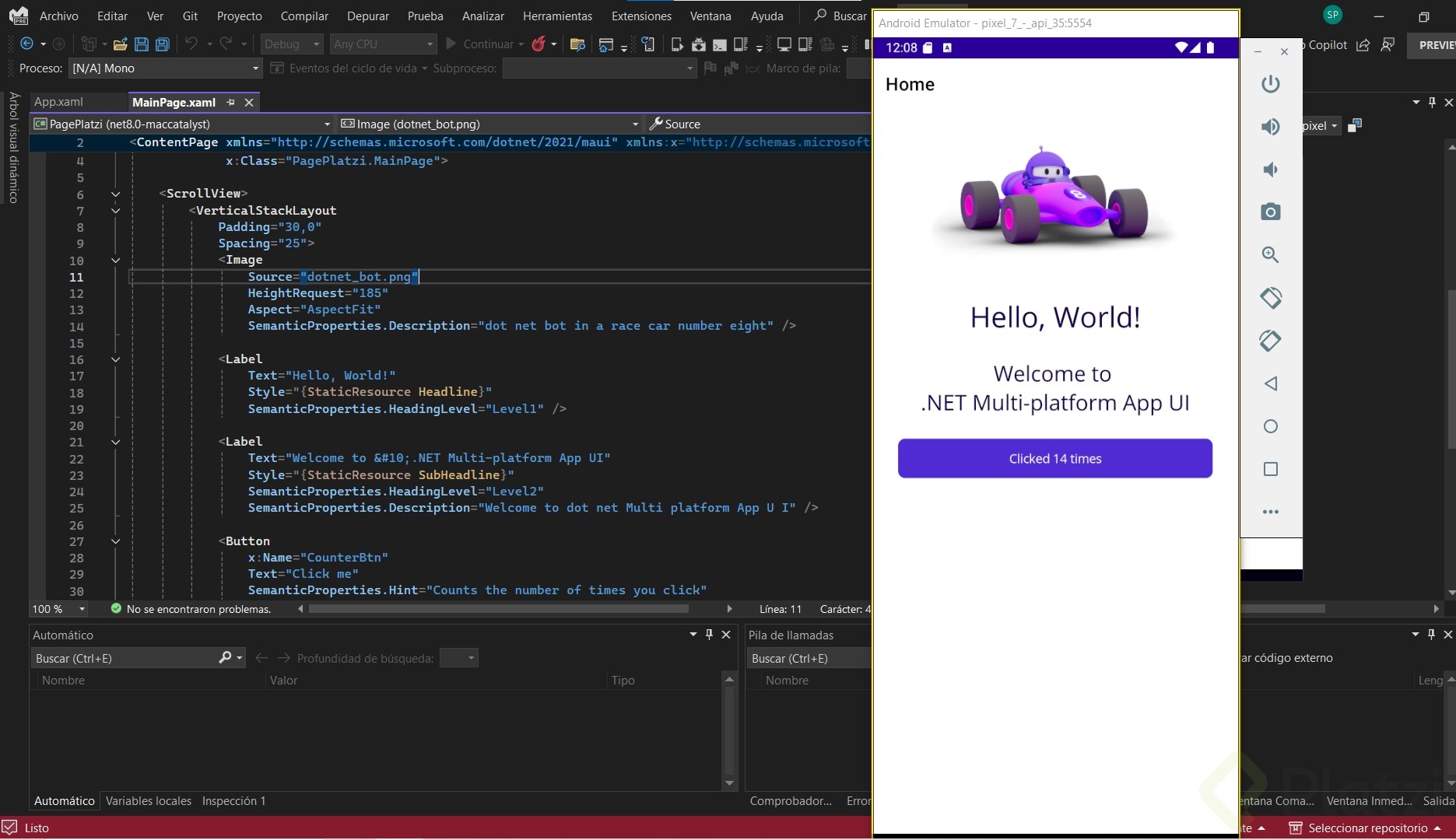Screen dimensions: 1456x840
Task: Click the editor's horizontal scrollbar
Action: [498, 609]
